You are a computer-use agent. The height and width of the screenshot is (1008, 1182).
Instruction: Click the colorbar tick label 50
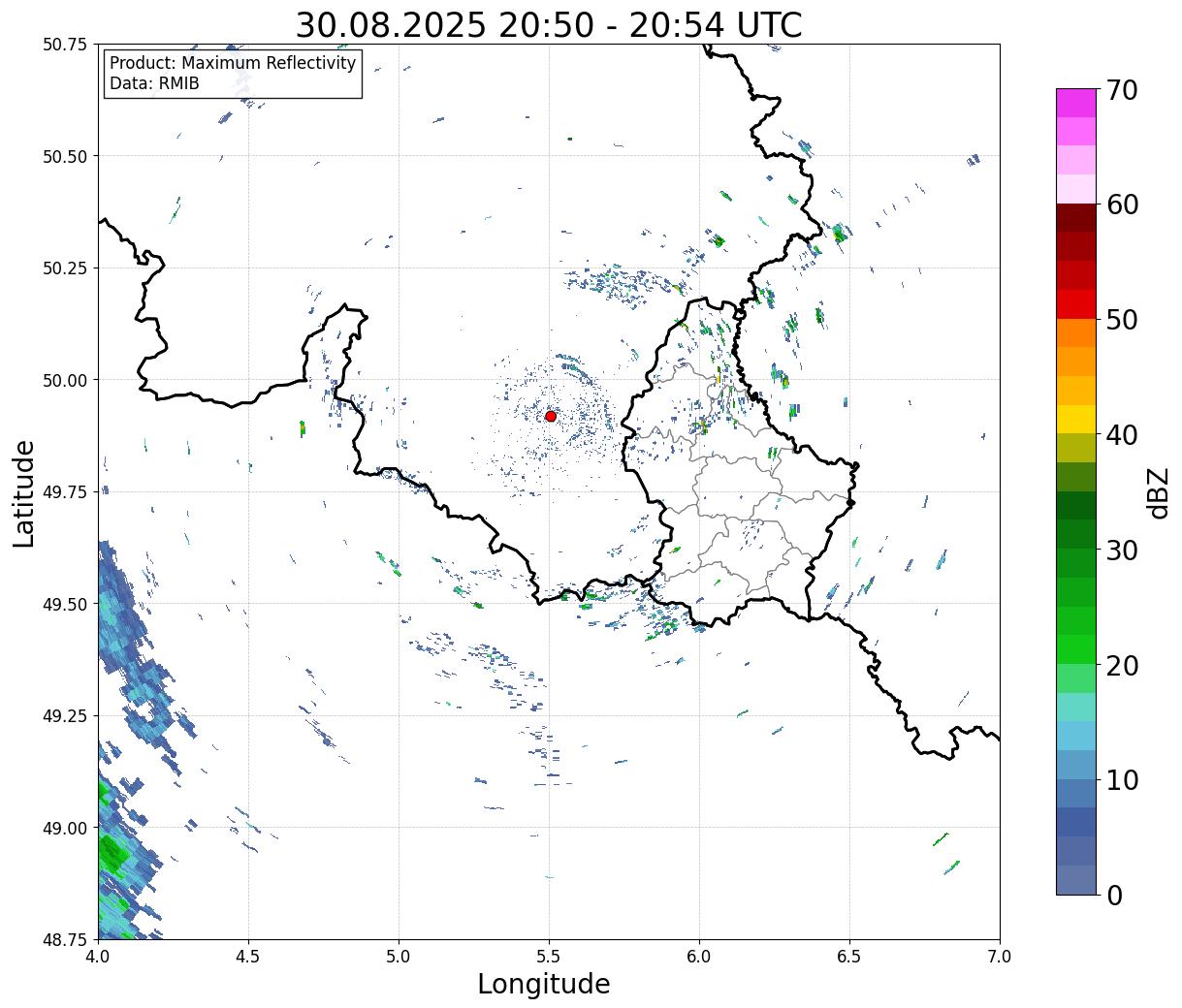tap(1122, 320)
